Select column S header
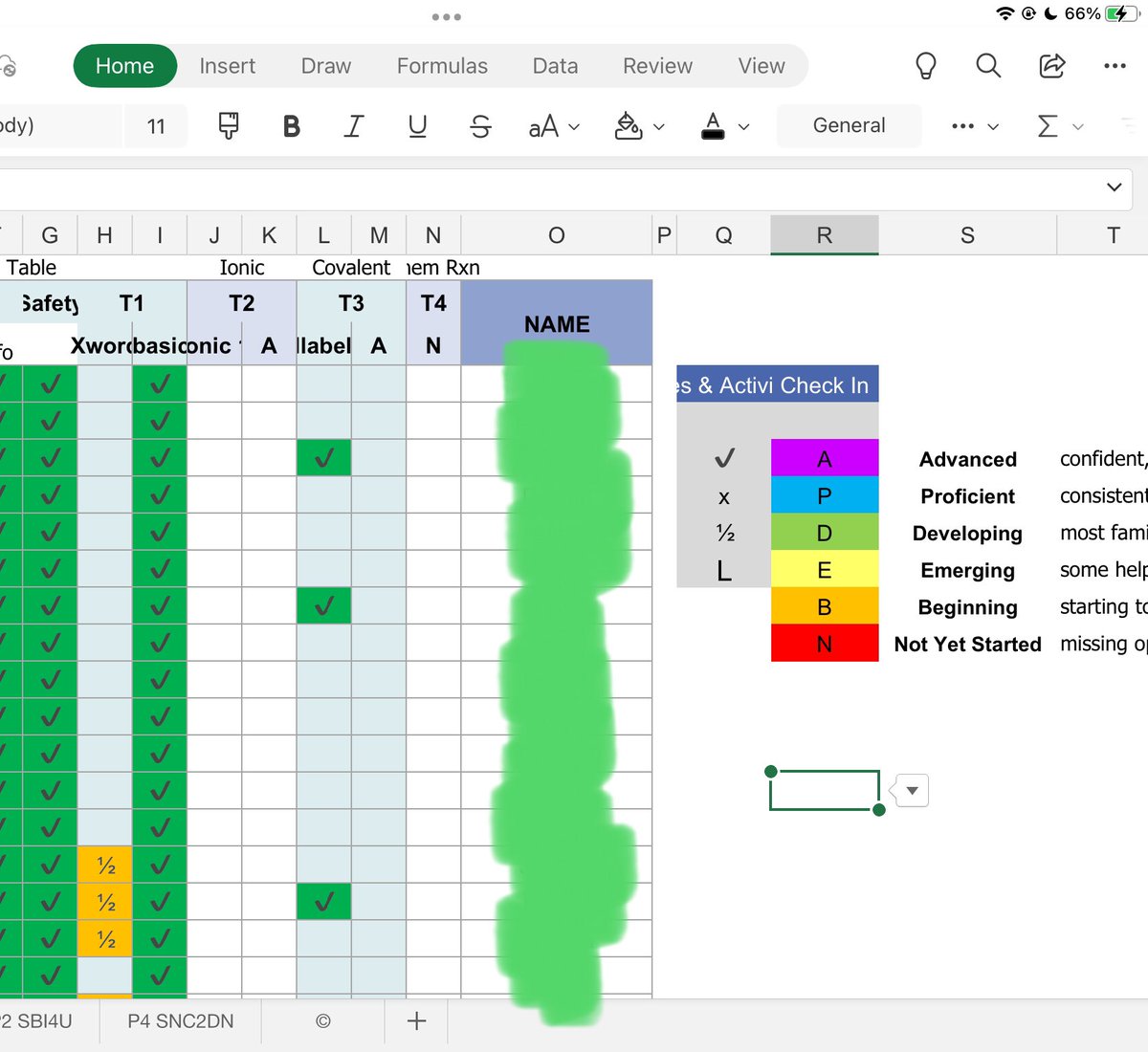1148x1052 pixels. tap(967, 235)
